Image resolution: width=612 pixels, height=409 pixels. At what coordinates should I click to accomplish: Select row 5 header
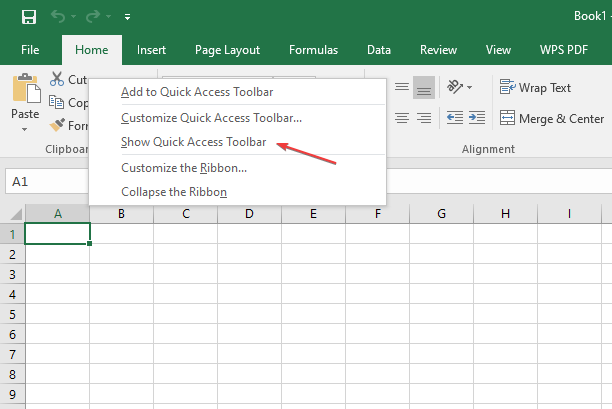(12, 314)
